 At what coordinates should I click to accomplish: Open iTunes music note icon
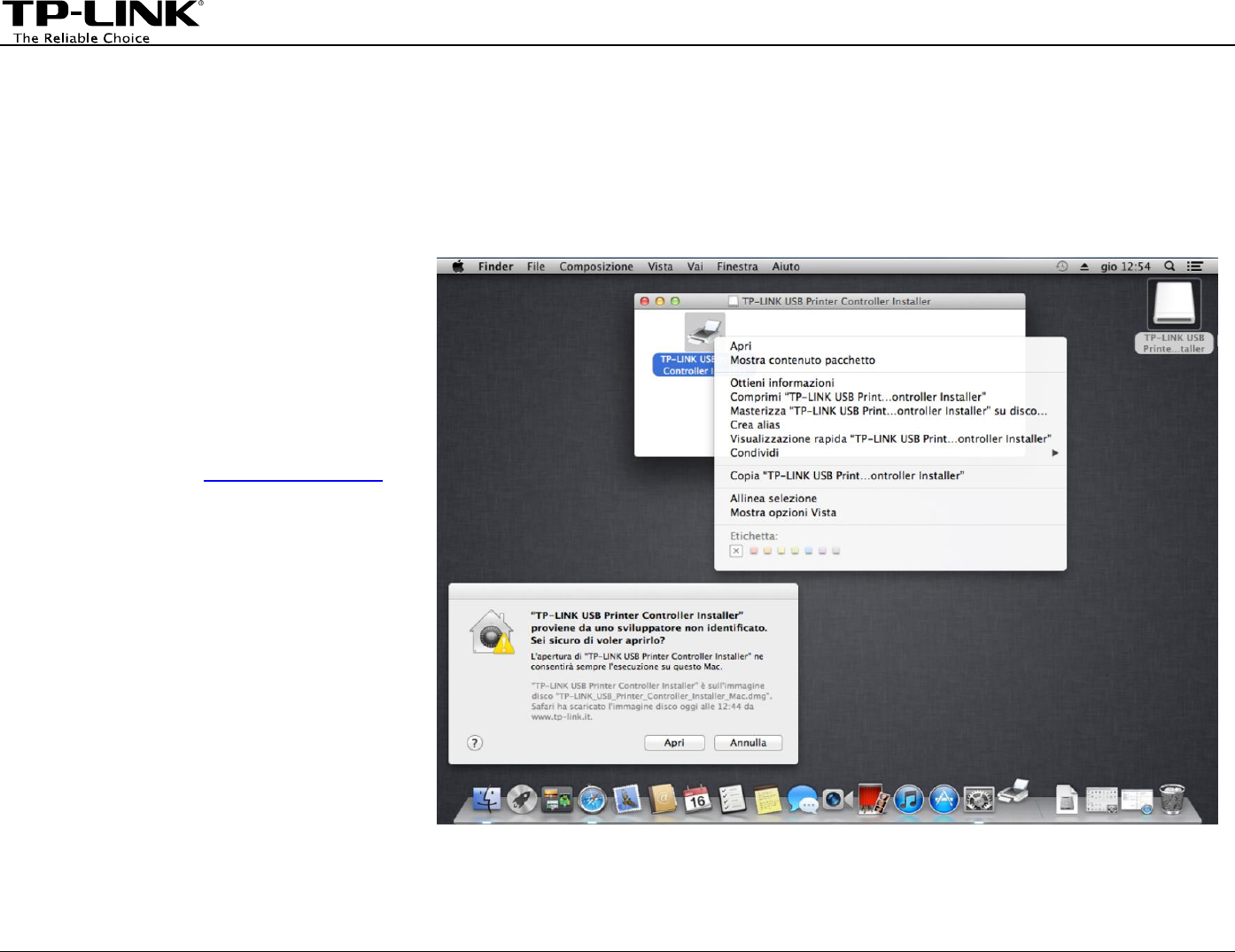tap(908, 800)
